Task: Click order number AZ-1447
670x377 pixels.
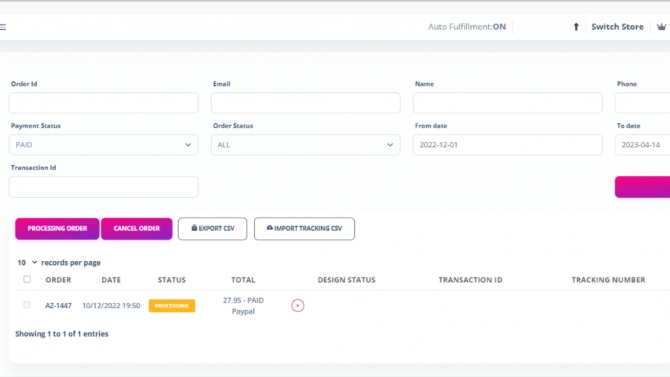Action: point(58,306)
